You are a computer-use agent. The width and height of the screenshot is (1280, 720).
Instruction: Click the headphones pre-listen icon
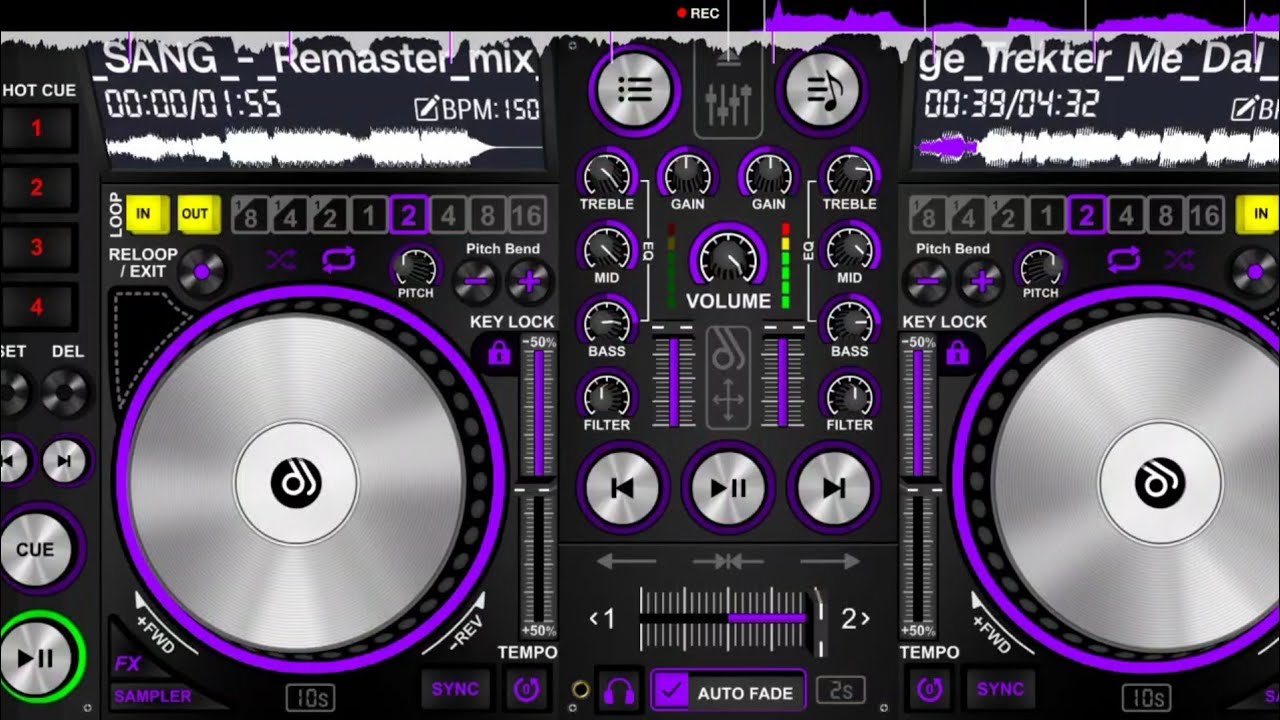[620, 691]
